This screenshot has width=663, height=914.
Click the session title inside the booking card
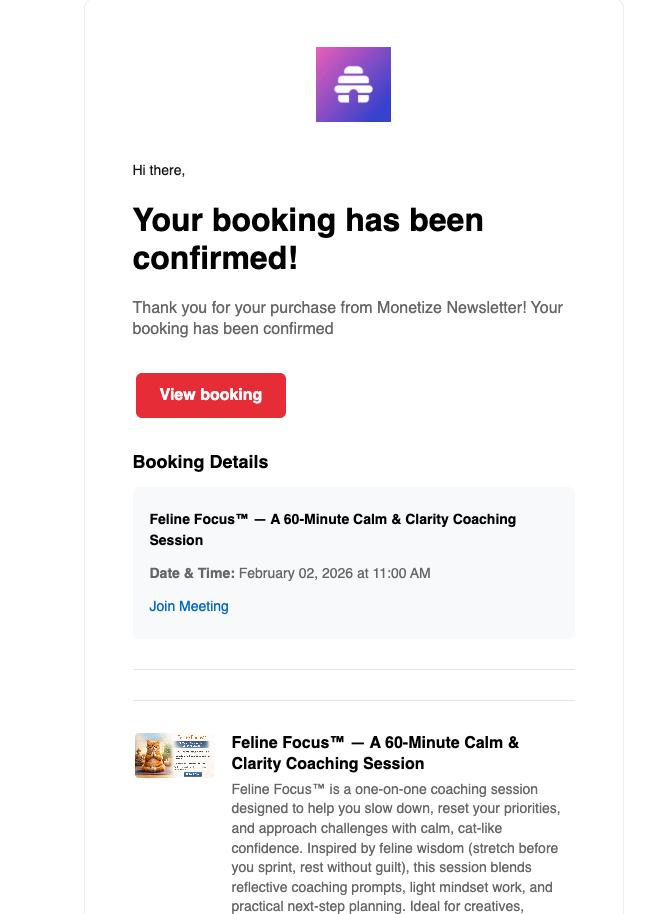[x=332, y=529]
